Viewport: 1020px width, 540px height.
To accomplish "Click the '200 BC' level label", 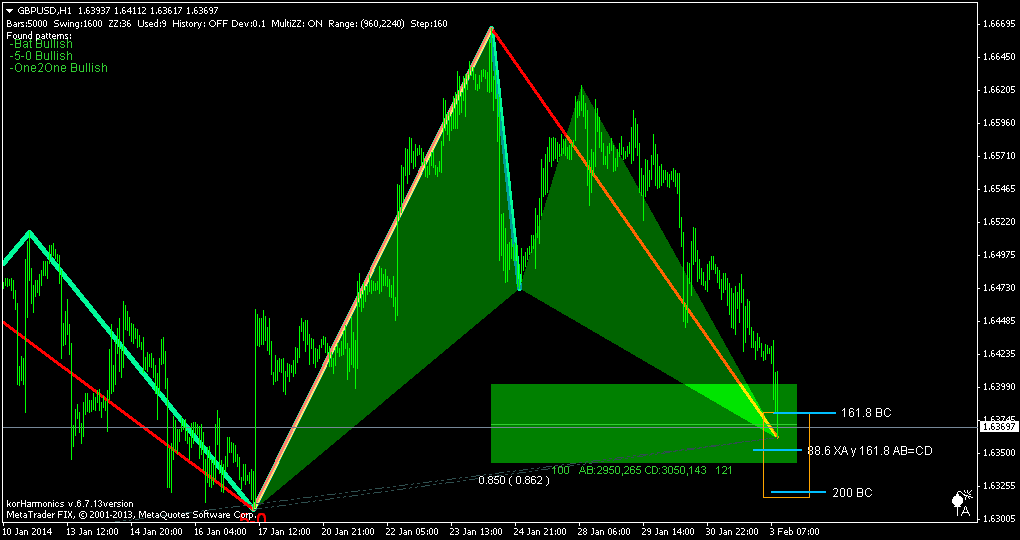I will pos(852,493).
